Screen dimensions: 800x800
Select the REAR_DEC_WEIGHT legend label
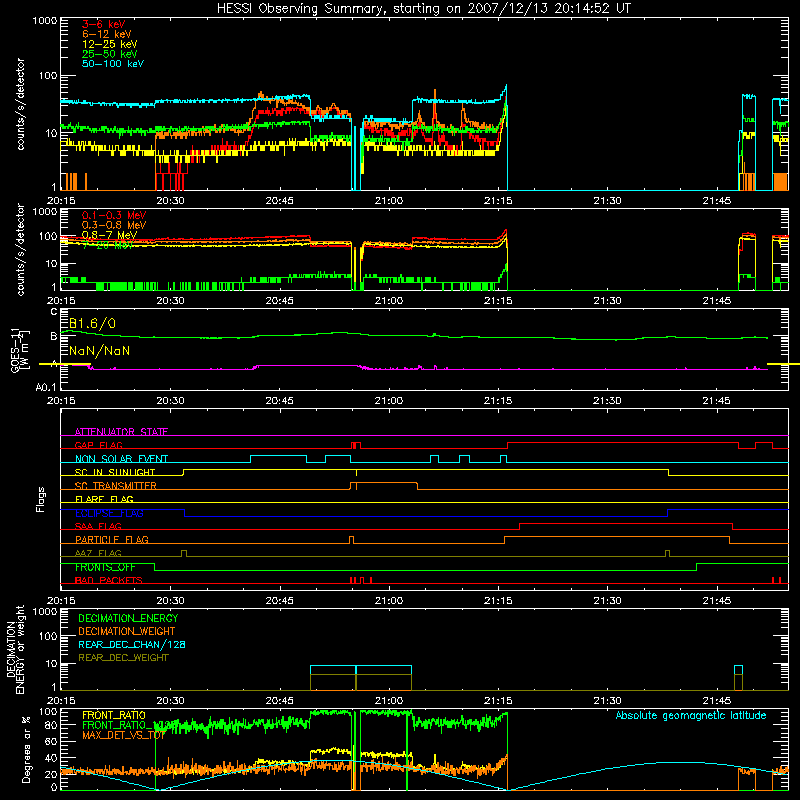coord(123,658)
